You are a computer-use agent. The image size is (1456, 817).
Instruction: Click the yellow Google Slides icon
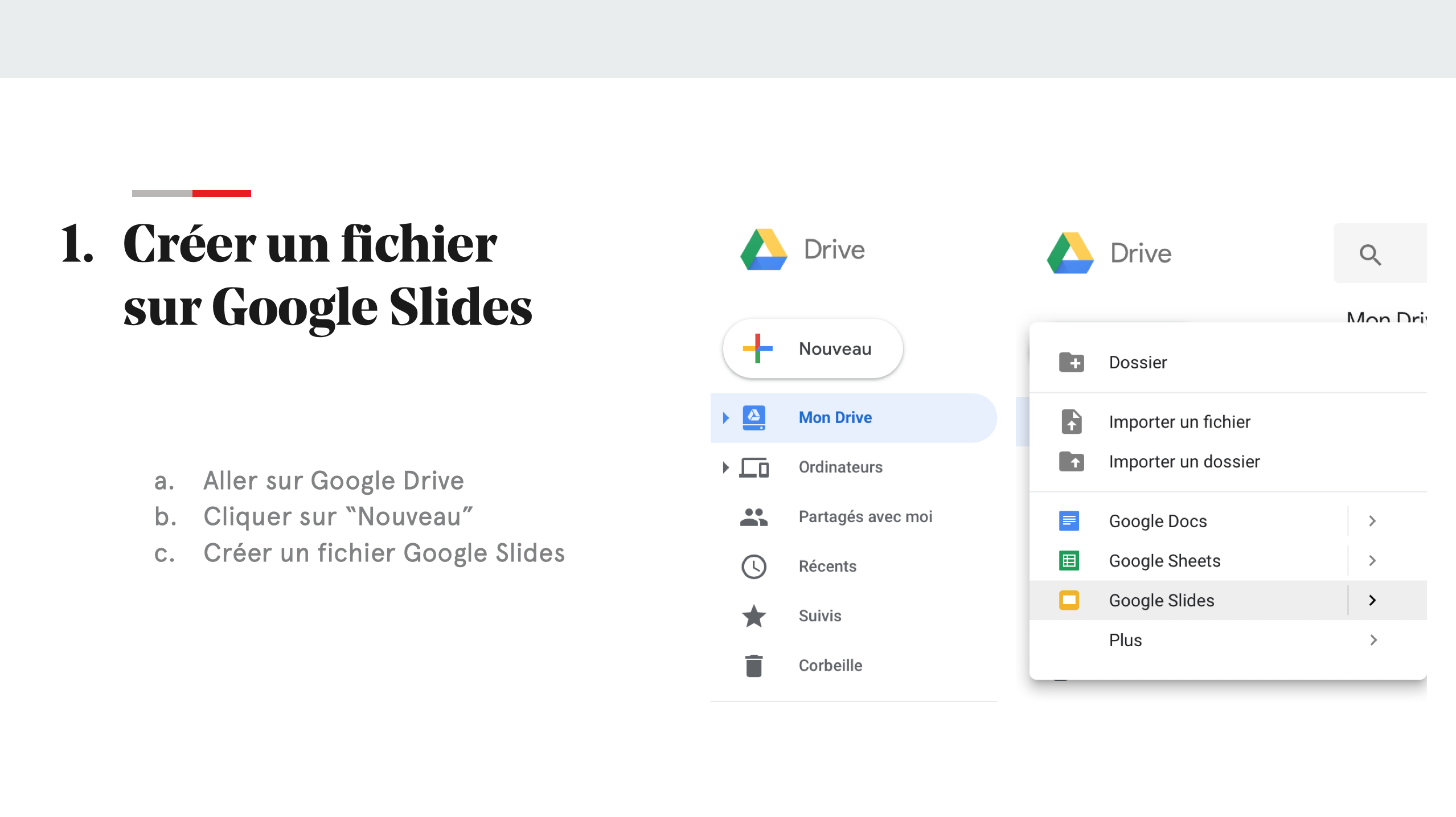click(x=1069, y=600)
